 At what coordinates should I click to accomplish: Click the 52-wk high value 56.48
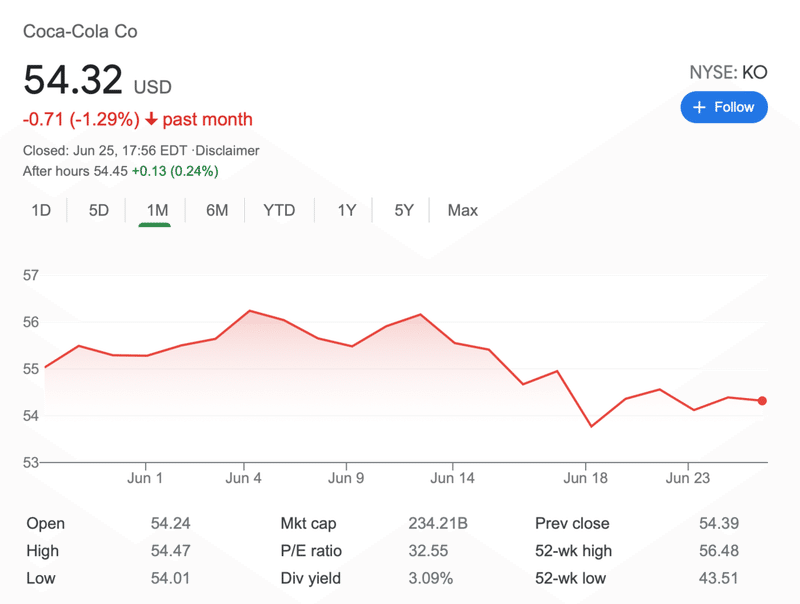point(719,551)
